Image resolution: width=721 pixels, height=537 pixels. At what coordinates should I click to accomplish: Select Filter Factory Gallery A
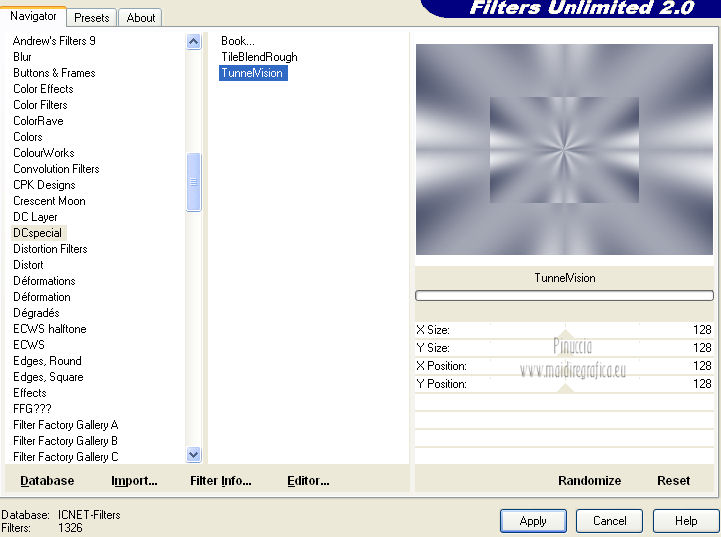[66, 425]
